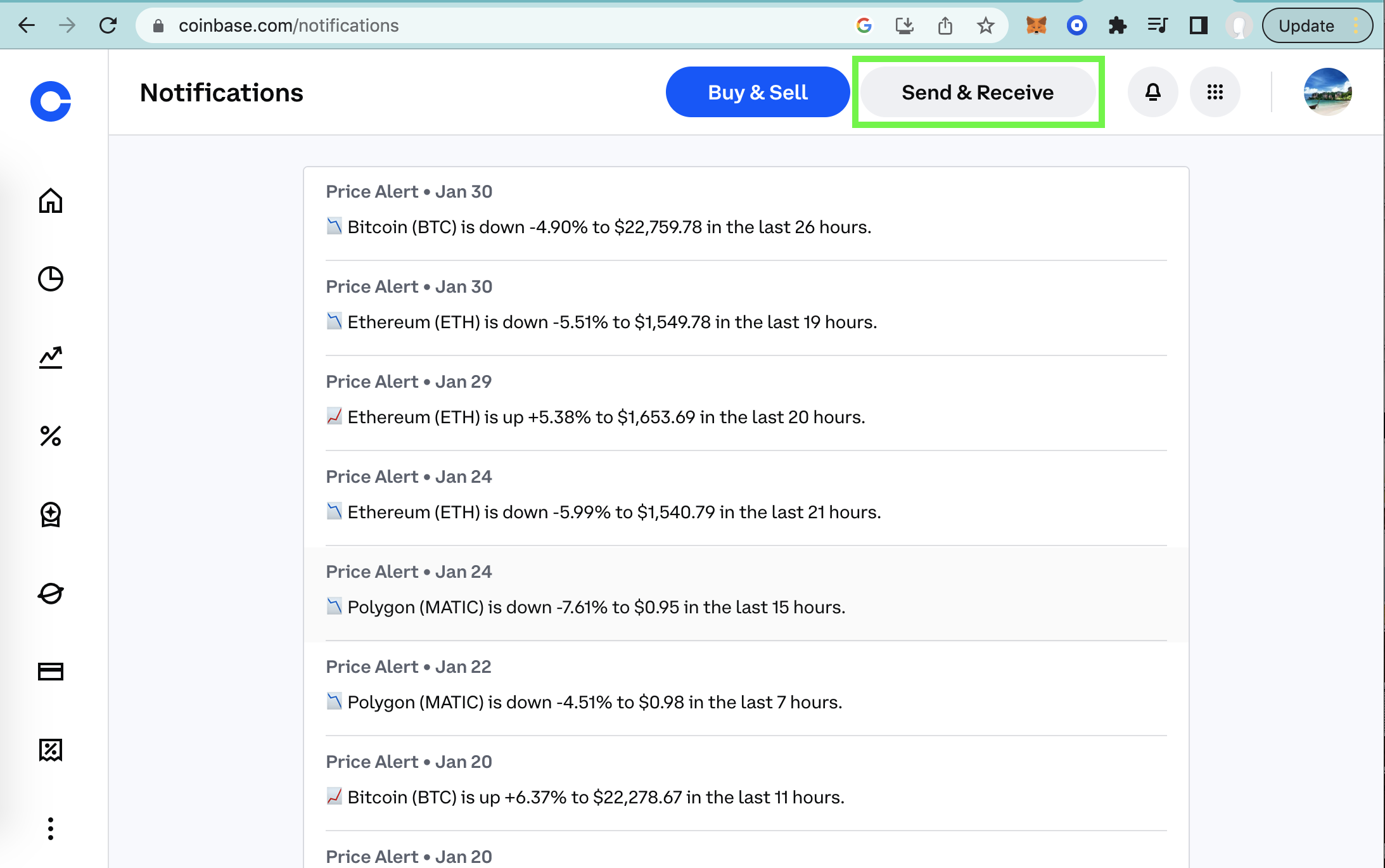Click the notifications bell icon

(x=1153, y=93)
